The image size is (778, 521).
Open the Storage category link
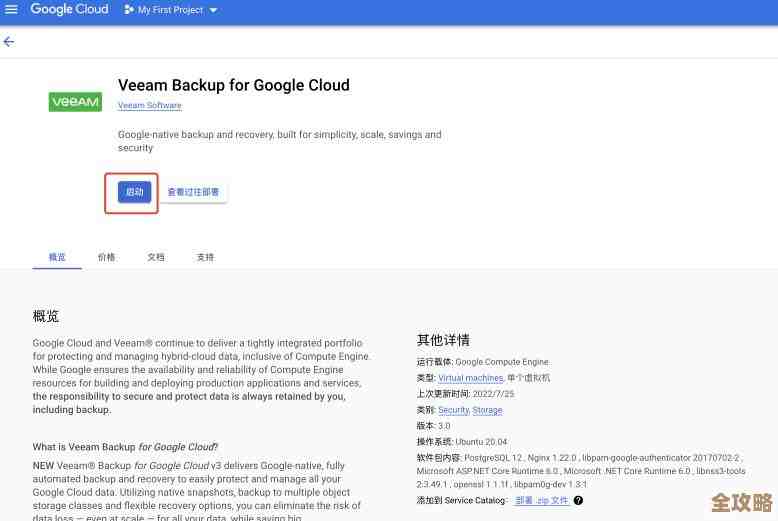(487, 410)
